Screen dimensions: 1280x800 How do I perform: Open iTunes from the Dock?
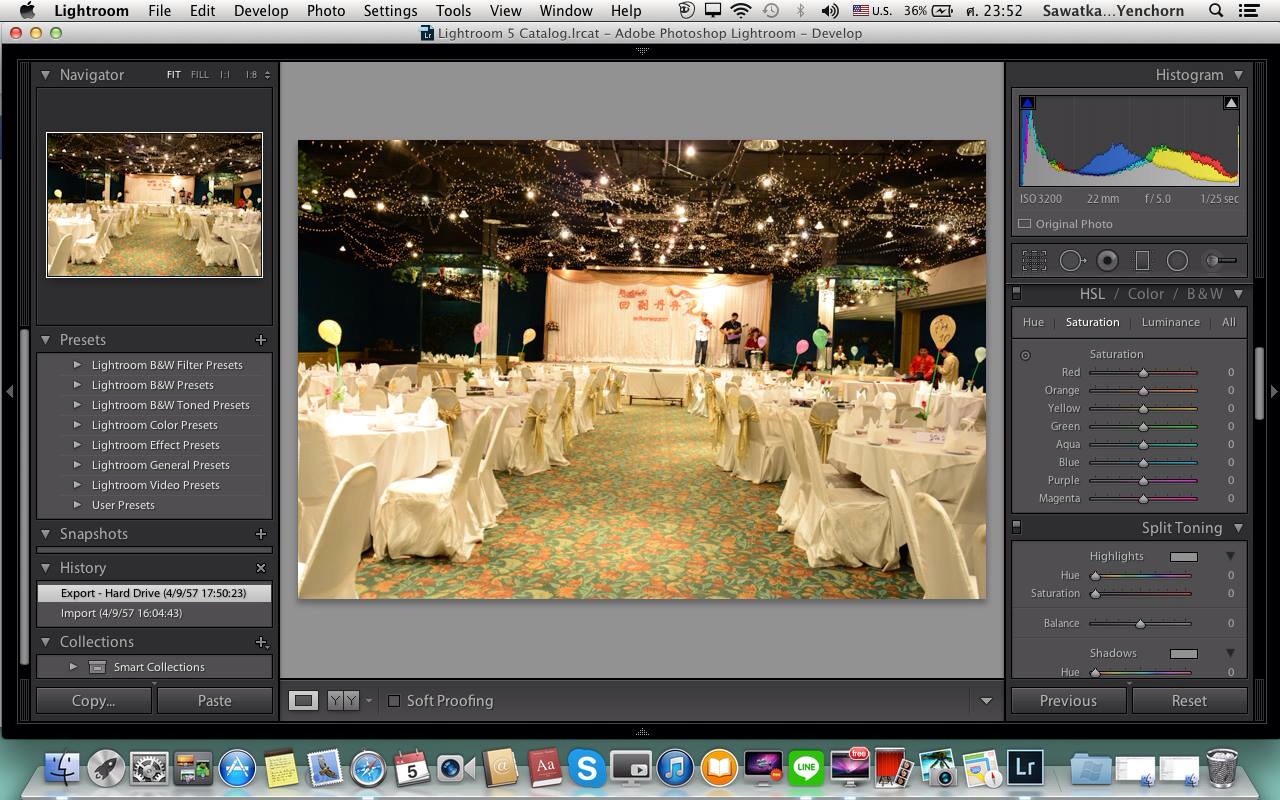click(x=675, y=768)
